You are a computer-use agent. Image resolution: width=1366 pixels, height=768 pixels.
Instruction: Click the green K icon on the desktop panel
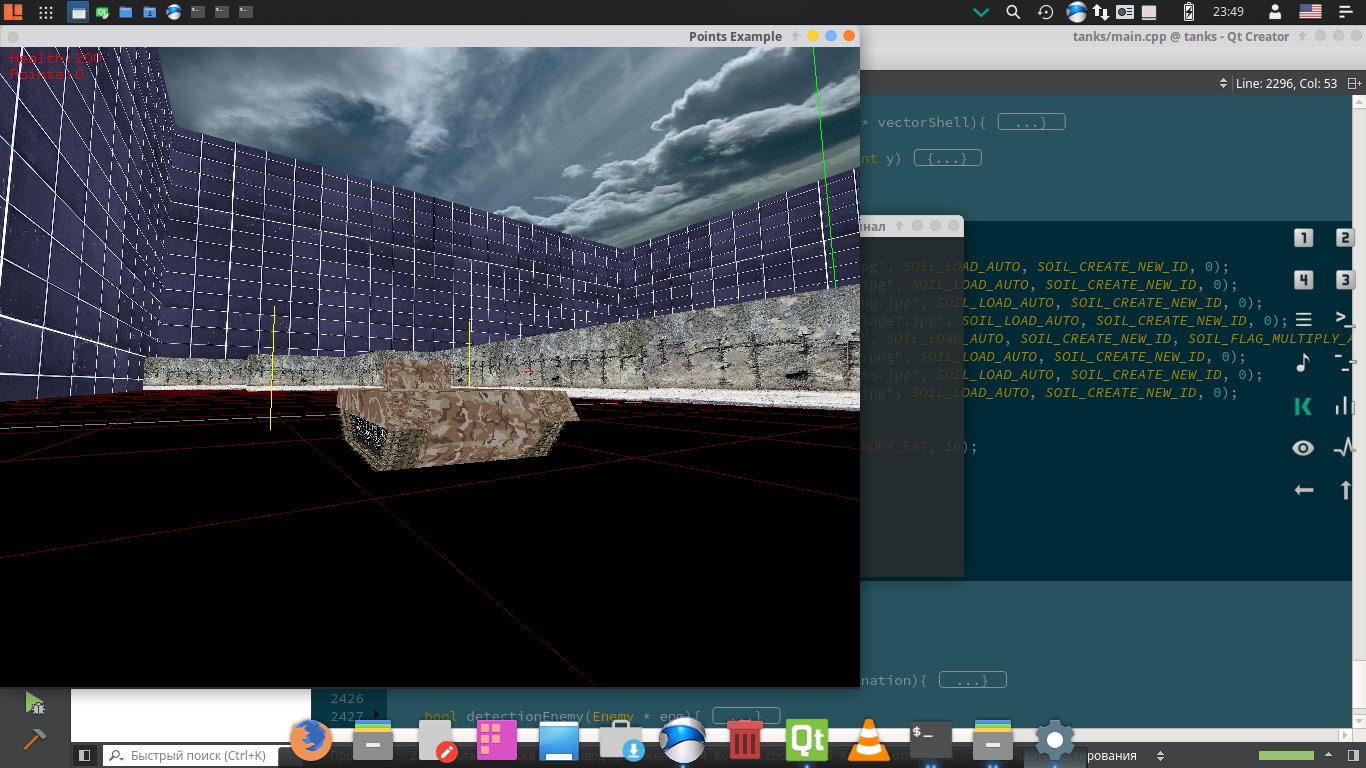(1302, 406)
